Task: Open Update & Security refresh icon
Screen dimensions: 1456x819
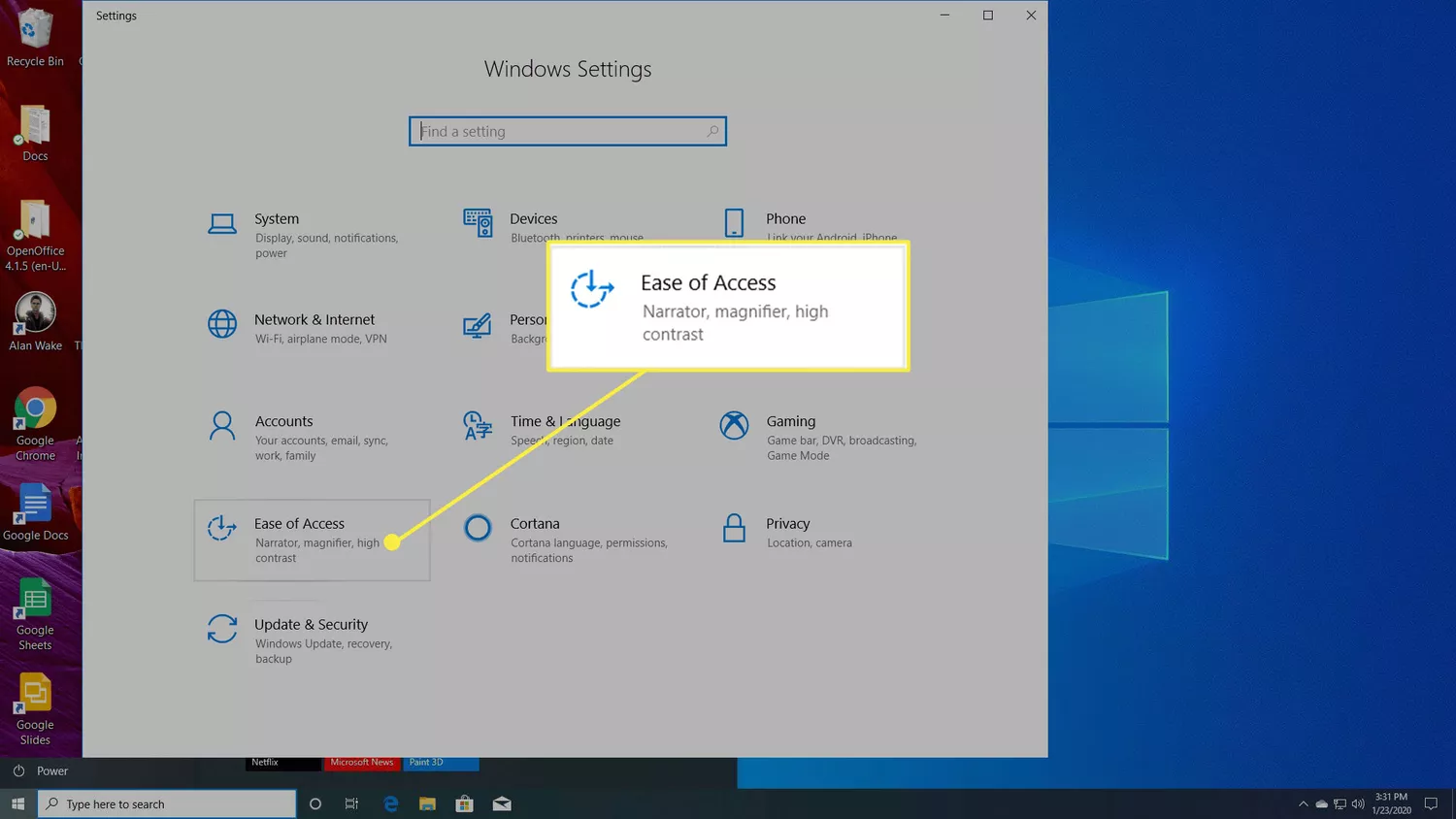Action: click(x=222, y=629)
